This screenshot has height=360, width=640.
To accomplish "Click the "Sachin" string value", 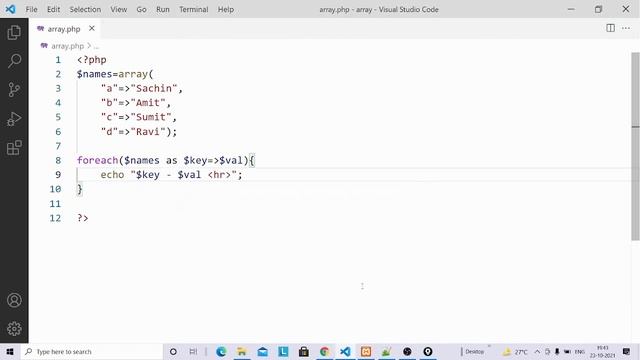I will pos(154,89).
